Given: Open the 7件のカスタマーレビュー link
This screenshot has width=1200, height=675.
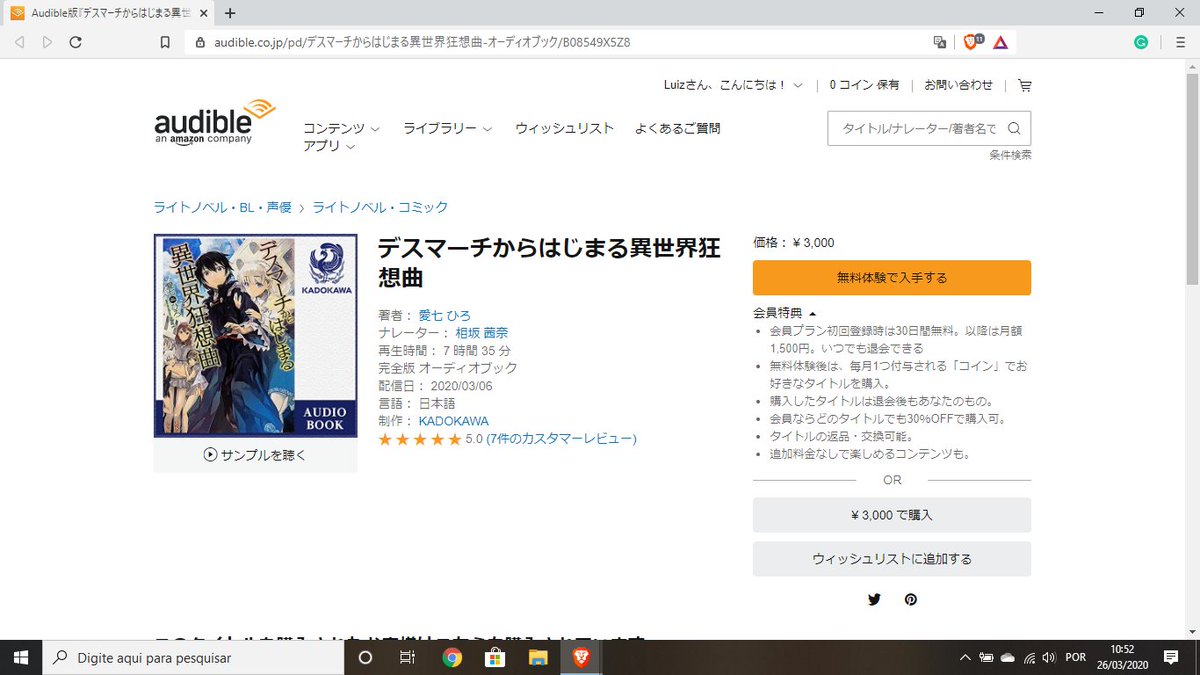Looking at the screenshot, I should [561, 439].
